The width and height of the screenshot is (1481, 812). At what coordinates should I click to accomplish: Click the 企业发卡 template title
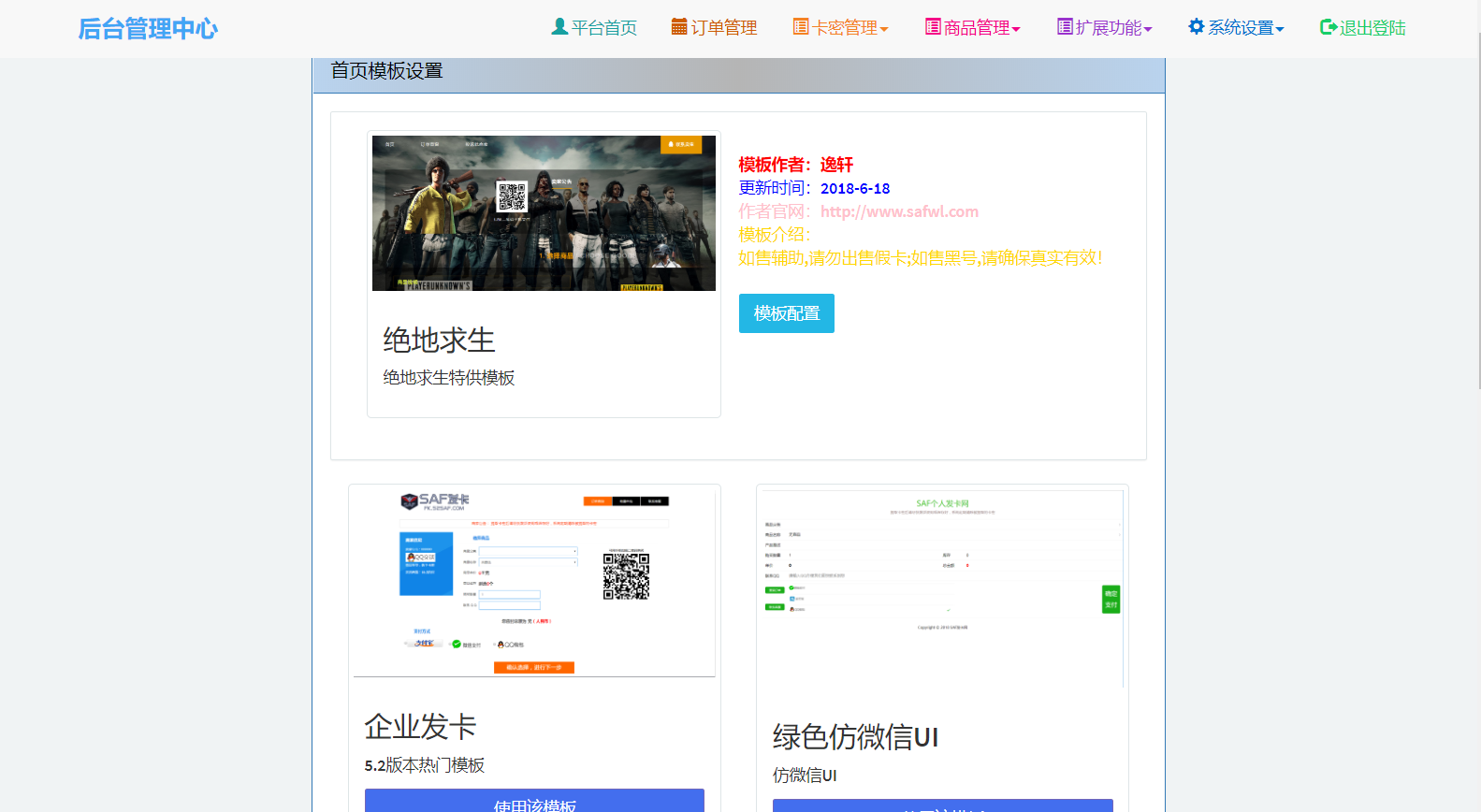coord(420,727)
